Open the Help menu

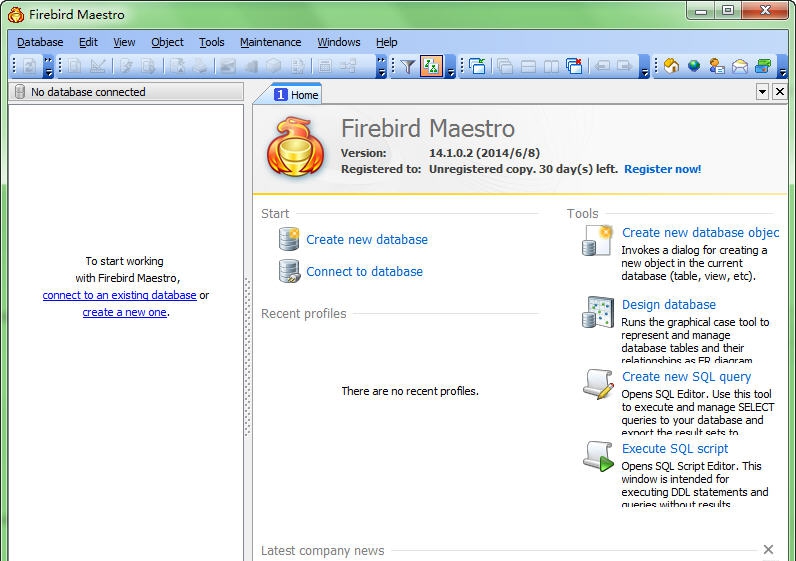pyautogui.click(x=386, y=42)
